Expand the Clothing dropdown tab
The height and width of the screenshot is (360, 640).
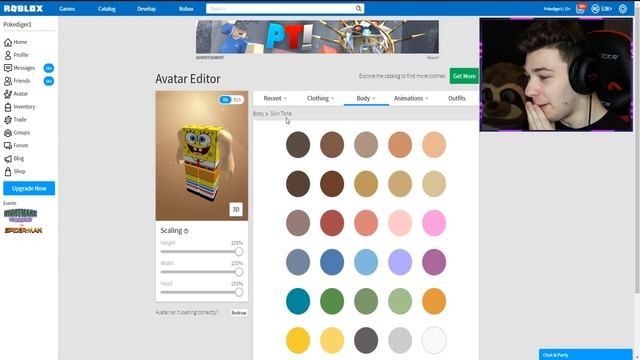coord(320,98)
